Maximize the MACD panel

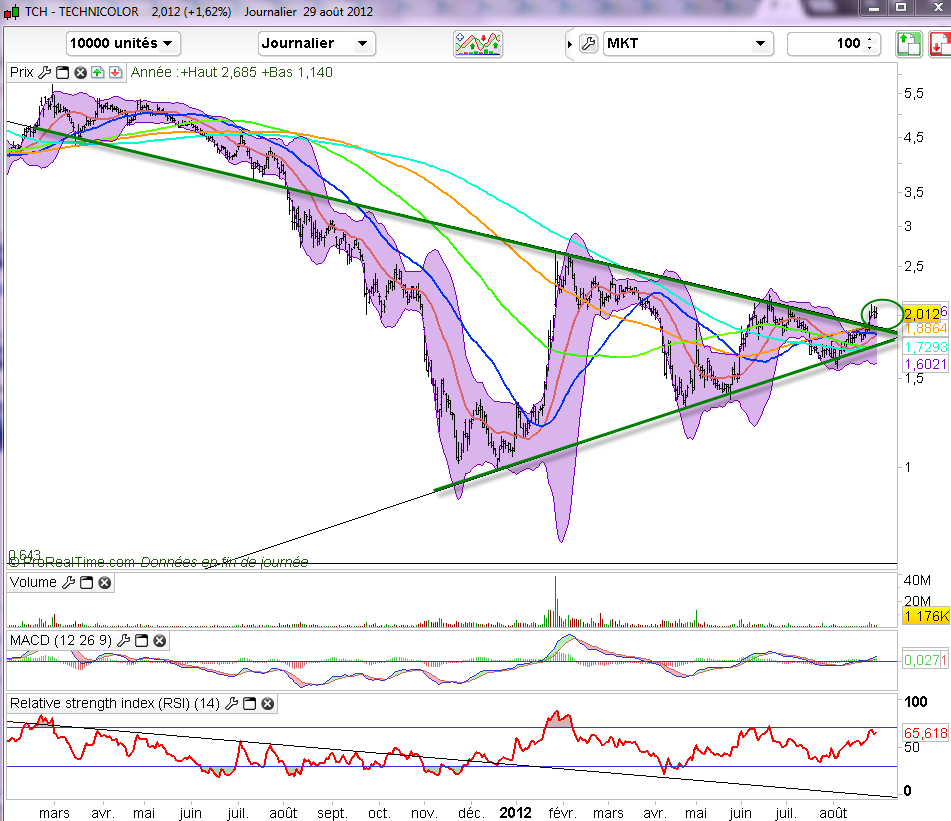pos(141,640)
